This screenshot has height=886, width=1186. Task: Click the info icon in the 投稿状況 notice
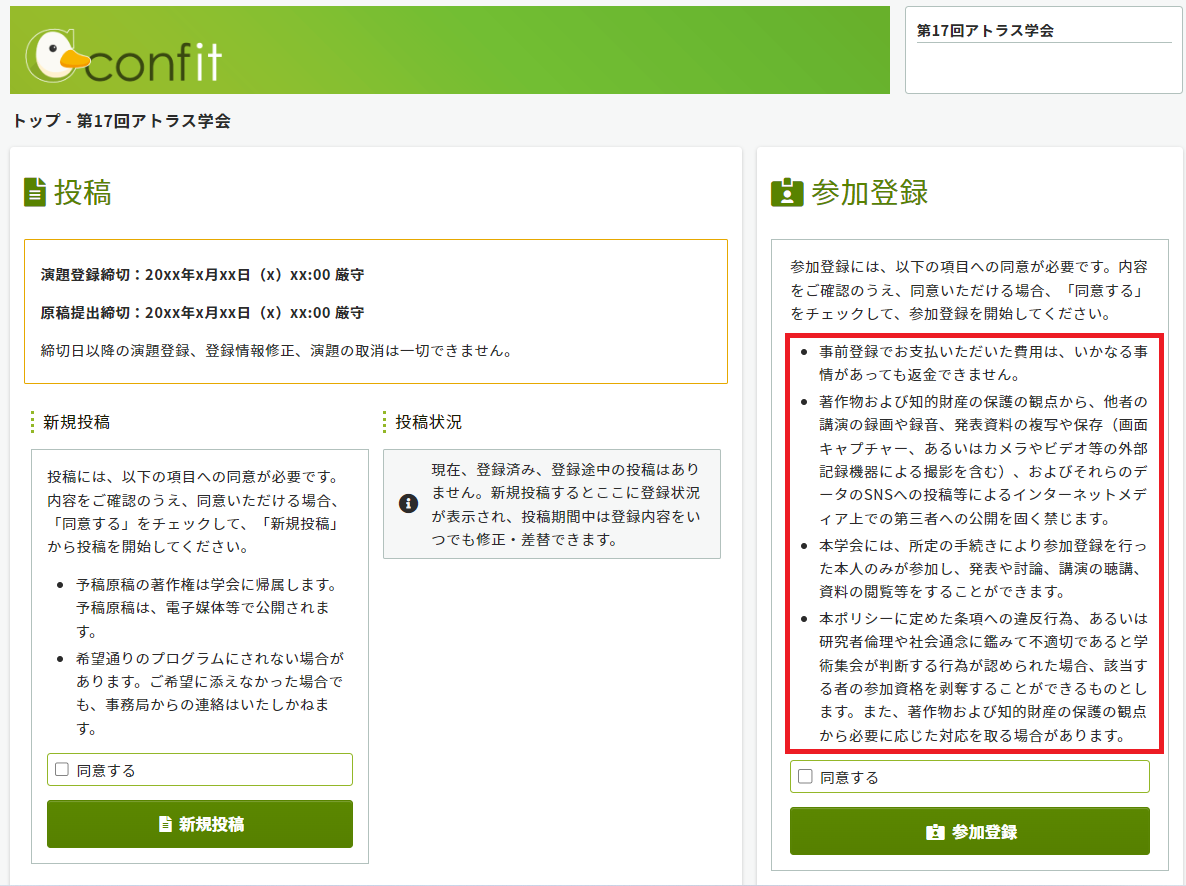(408, 503)
